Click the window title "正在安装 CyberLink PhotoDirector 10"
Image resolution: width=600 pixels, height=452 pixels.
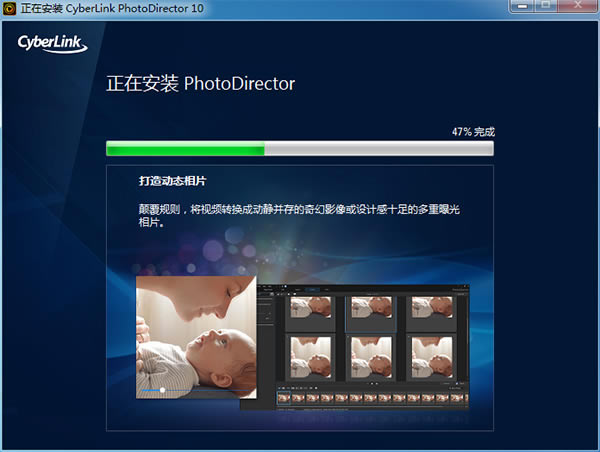click(112, 8)
